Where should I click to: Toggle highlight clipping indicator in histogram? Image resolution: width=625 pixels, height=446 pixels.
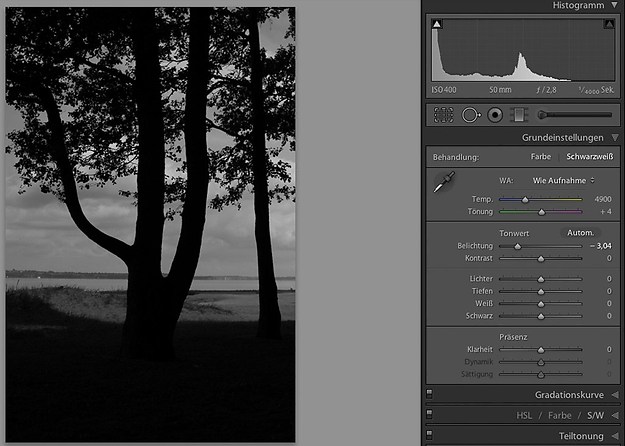click(x=607, y=24)
